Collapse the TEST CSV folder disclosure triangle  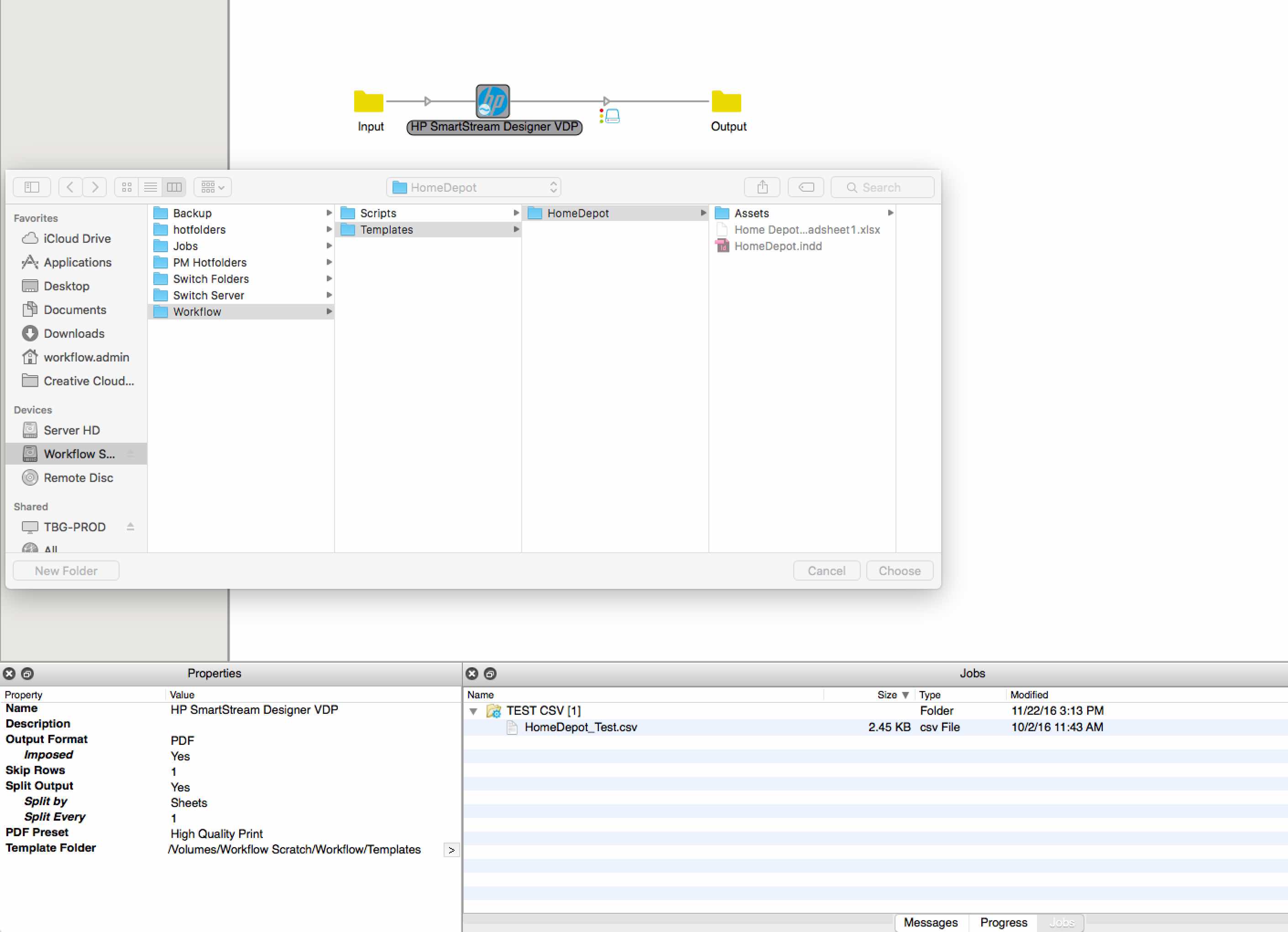pos(473,711)
